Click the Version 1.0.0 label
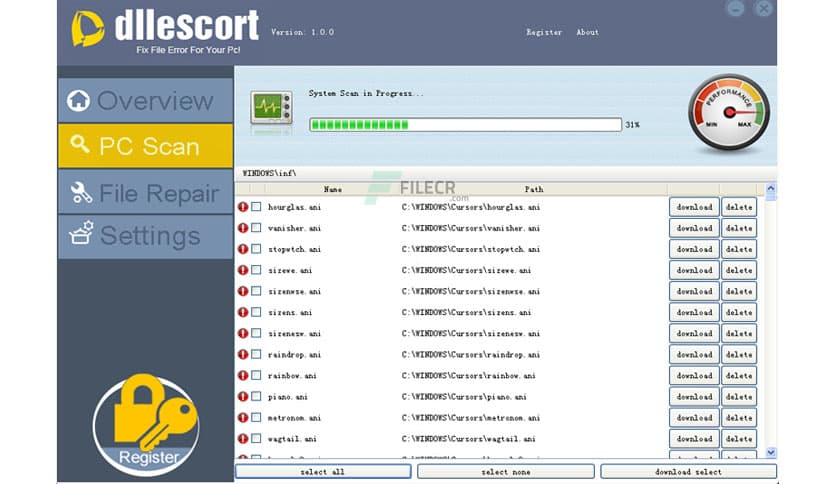 pyautogui.click(x=302, y=32)
